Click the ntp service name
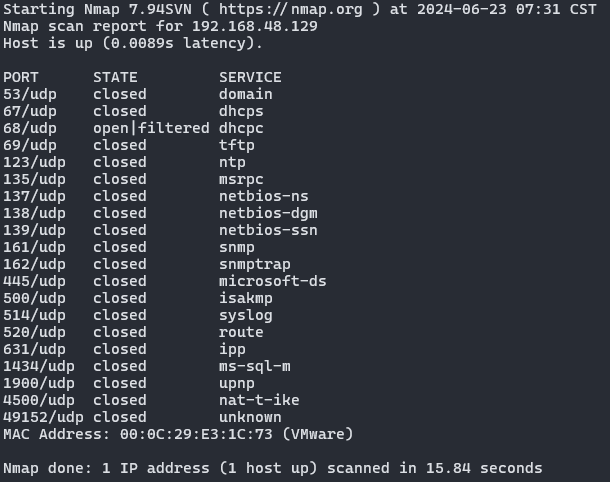 (x=232, y=162)
